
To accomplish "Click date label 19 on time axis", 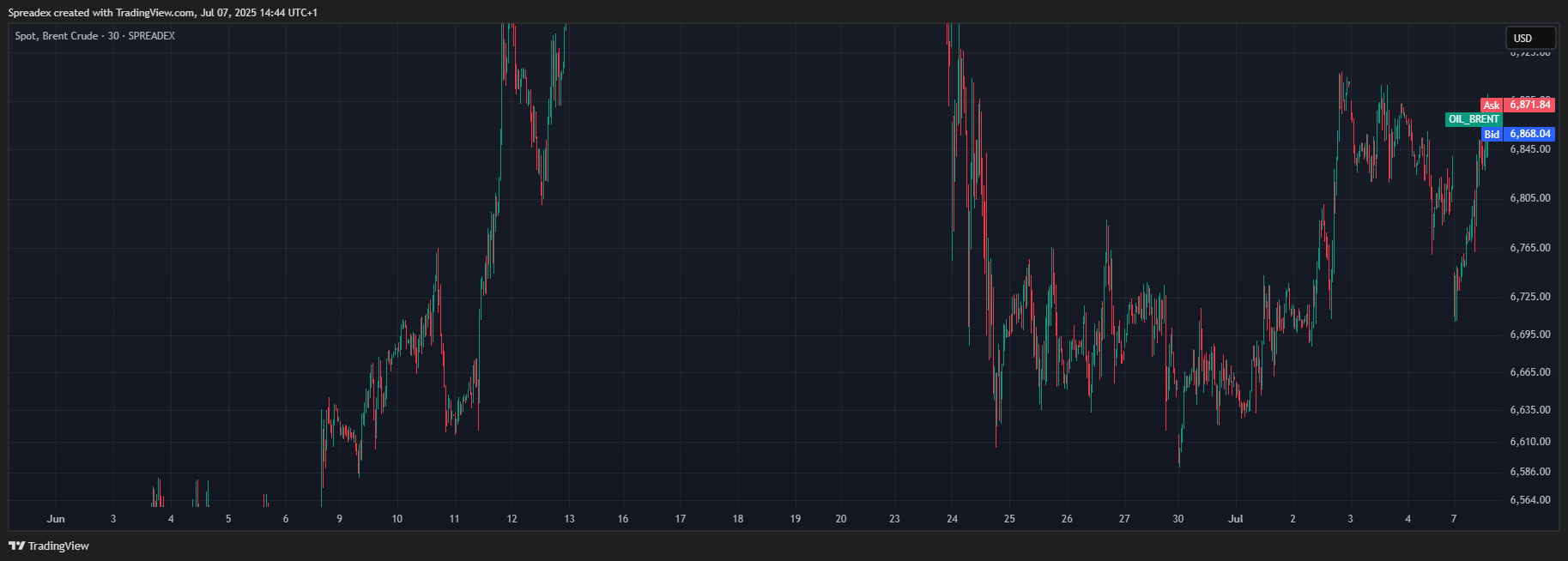I will [796, 519].
